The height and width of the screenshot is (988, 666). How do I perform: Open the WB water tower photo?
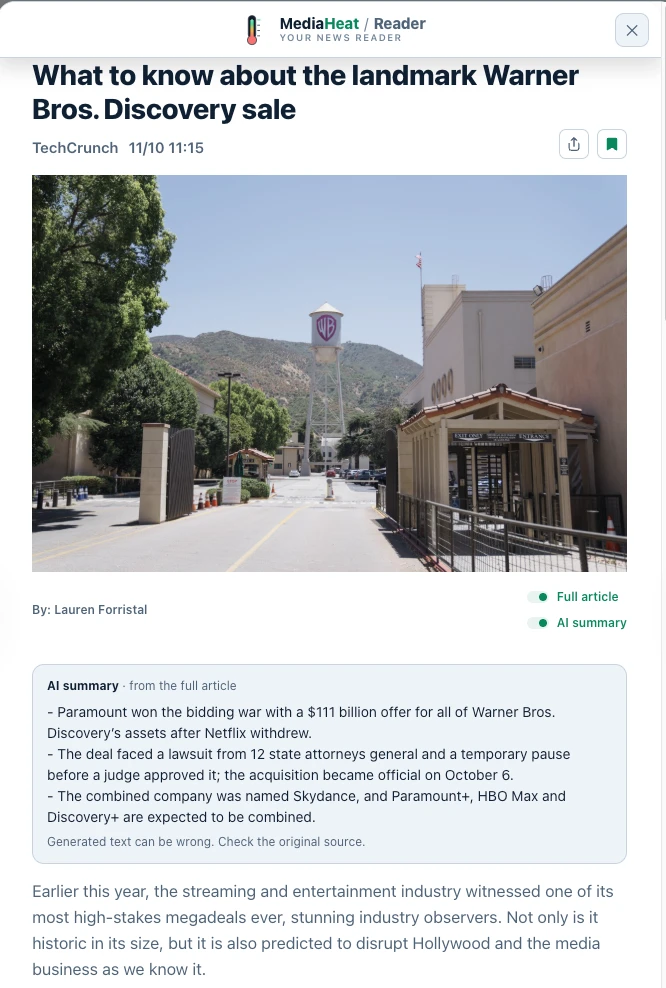(x=329, y=373)
